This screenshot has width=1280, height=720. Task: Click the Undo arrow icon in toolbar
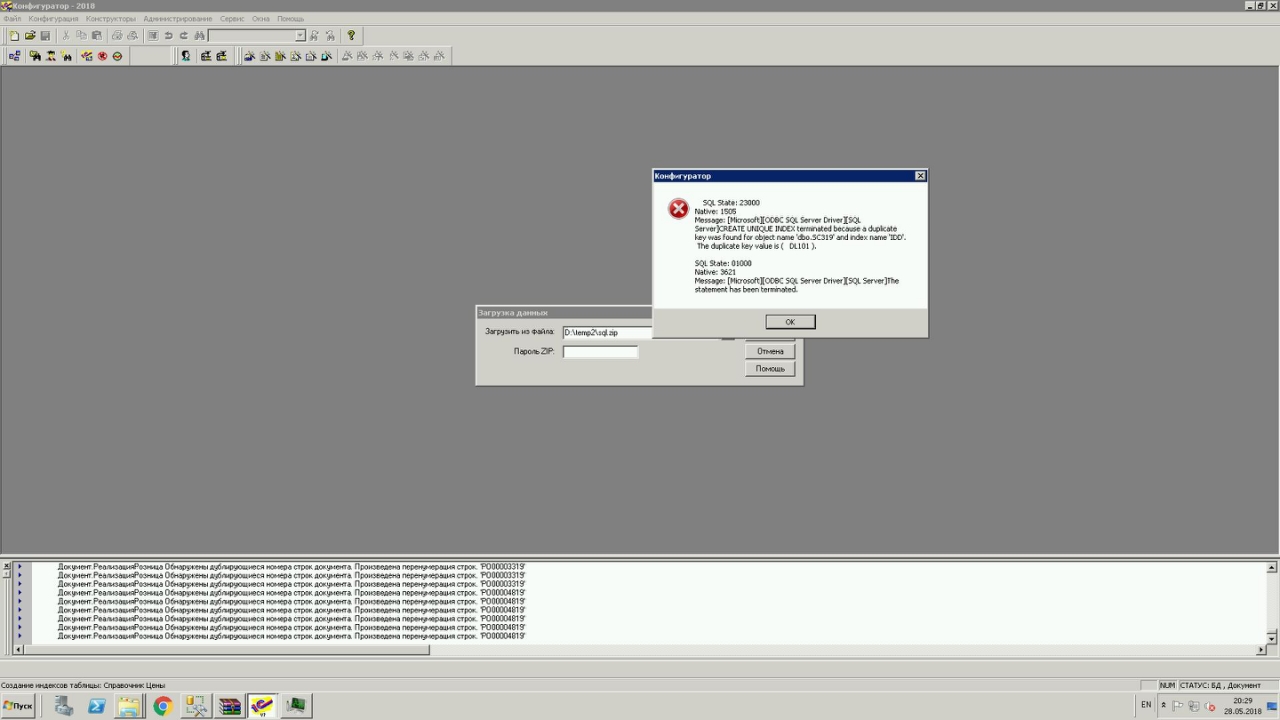[x=168, y=36]
